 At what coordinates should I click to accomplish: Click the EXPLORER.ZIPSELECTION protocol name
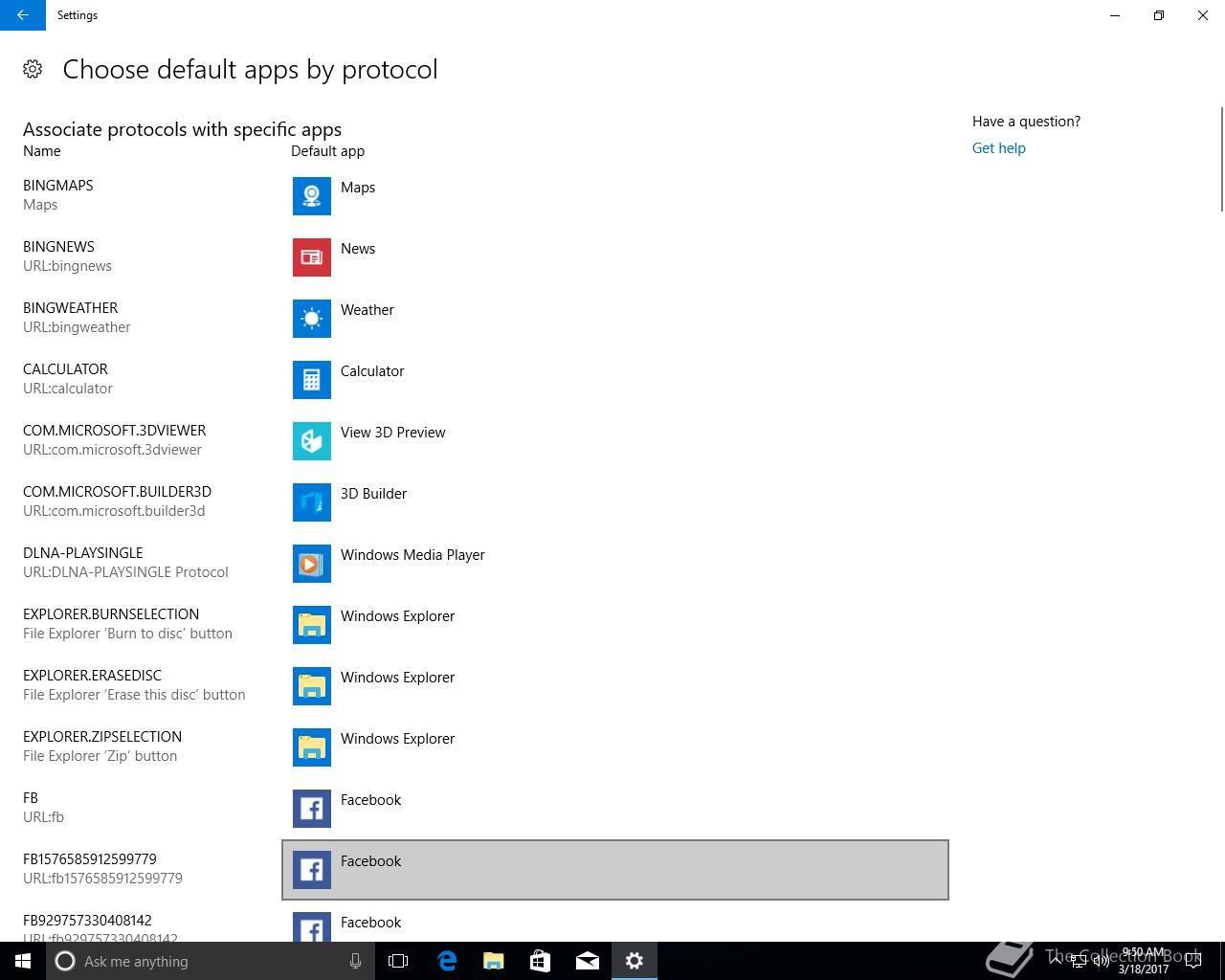coord(102,737)
